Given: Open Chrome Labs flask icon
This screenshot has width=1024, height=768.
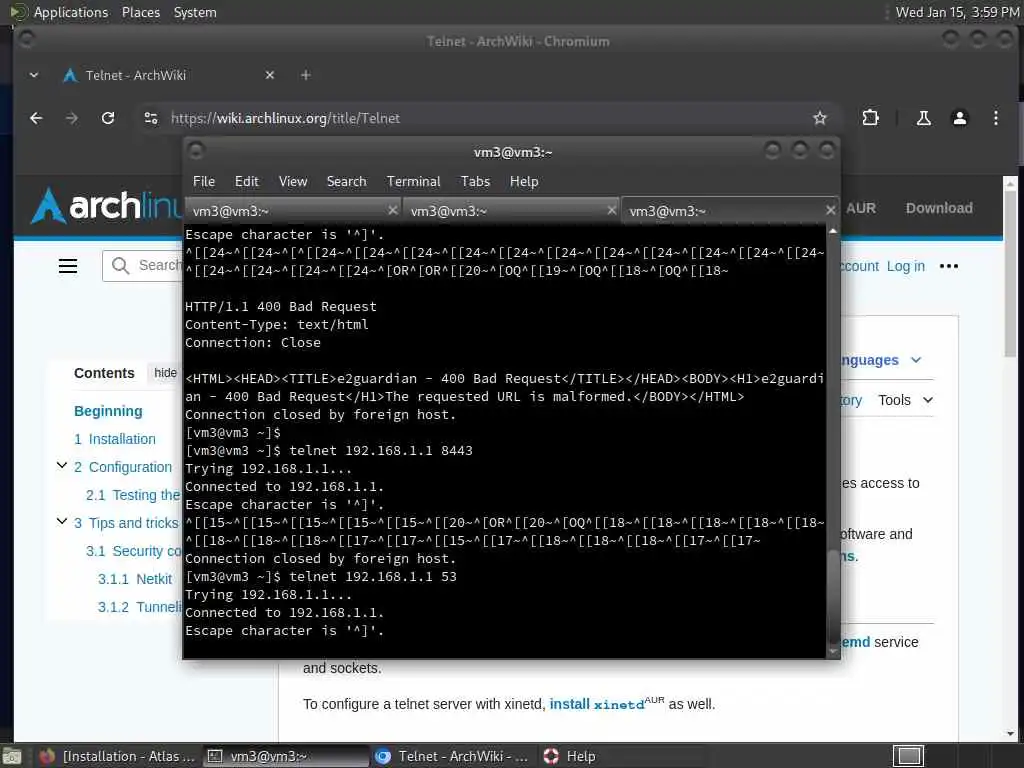Looking at the screenshot, I should pyautogui.click(x=923, y=118).
